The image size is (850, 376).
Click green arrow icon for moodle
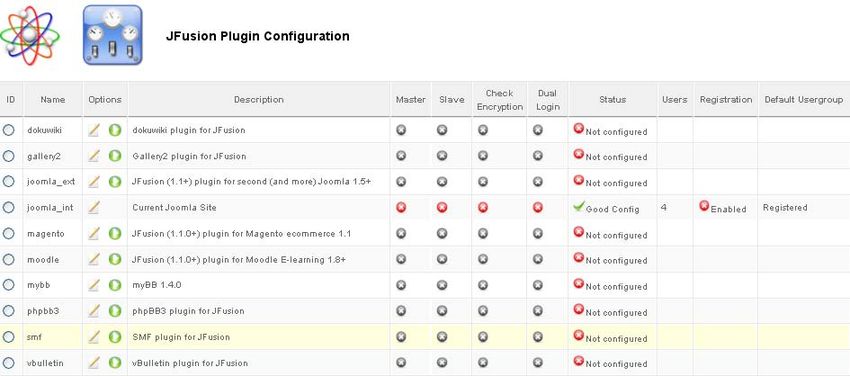[x=114, y=260]
